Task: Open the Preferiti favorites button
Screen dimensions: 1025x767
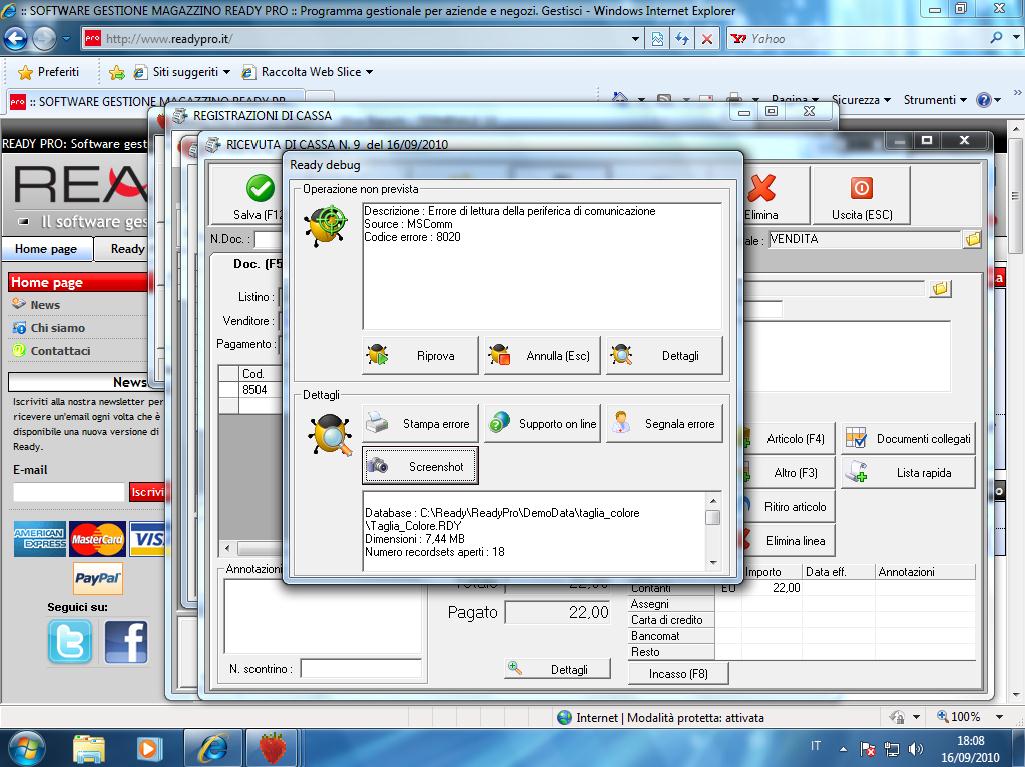Action: (49, 72)
